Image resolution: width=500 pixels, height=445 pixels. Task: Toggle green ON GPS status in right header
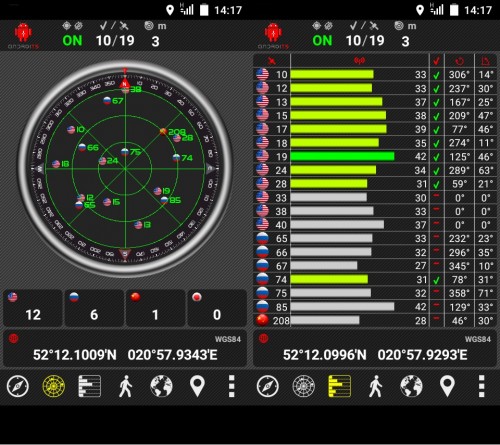(x=322, y=41)
